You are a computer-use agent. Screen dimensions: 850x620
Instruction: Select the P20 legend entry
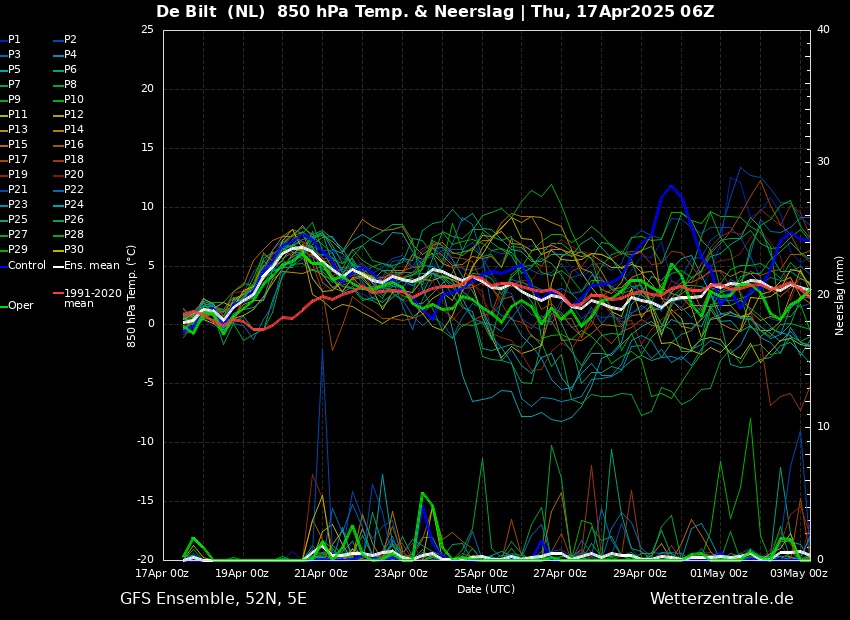[69, 175]
